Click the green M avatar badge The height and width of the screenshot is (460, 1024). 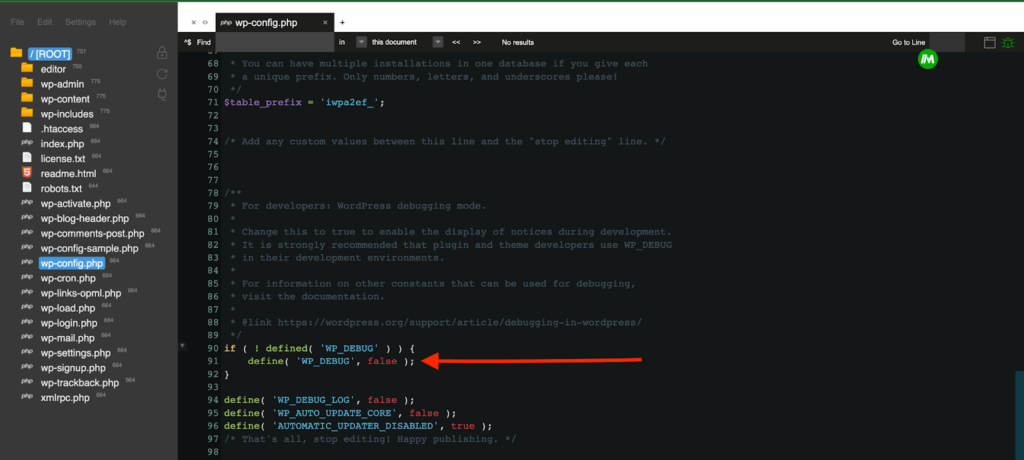[927, 59]
